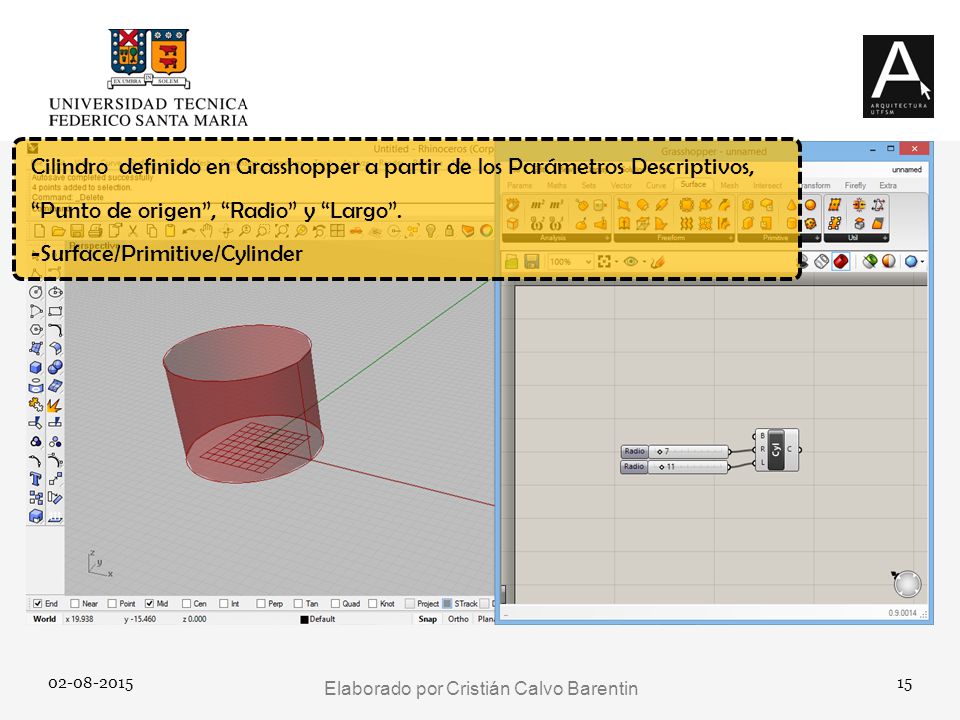The width and height of the screenshot is (960, 720).
Task: Select the Fillet curves tool
Action: [55, 329]
